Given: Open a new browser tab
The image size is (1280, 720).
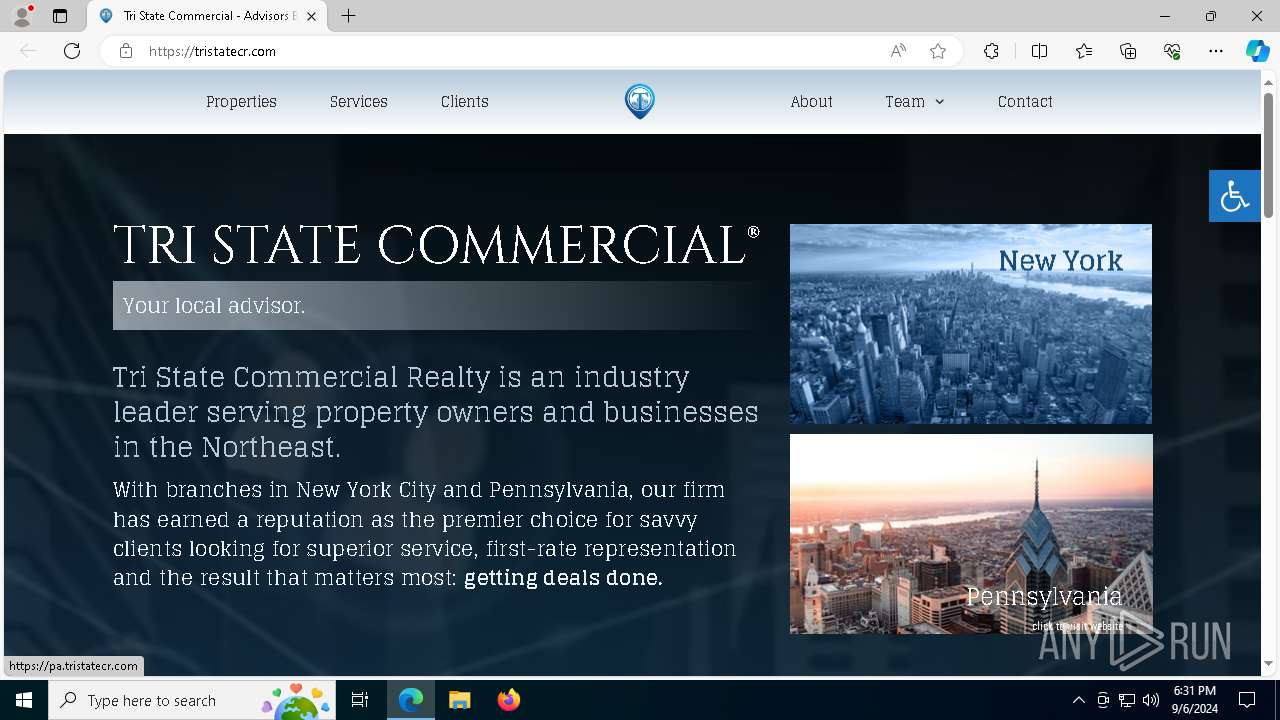Looking at the screenshot, I should [348, 16].
